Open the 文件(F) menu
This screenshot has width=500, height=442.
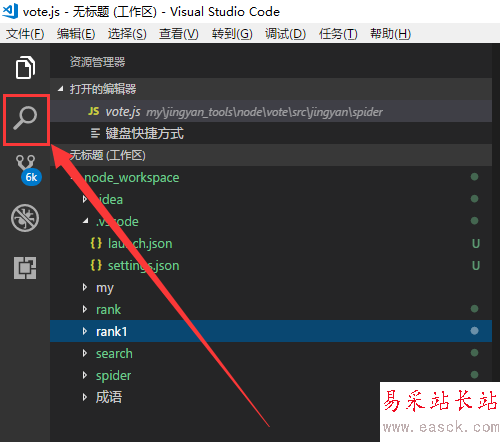tap(25, 34)
